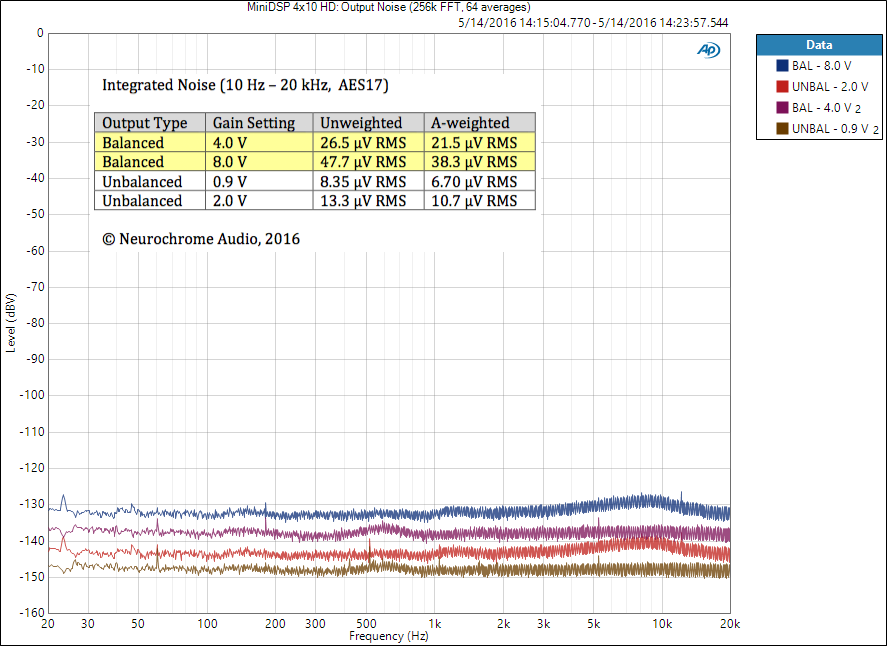Click the Level (dBV) axis label
This screenshot has height=646, width=887.
10,323
